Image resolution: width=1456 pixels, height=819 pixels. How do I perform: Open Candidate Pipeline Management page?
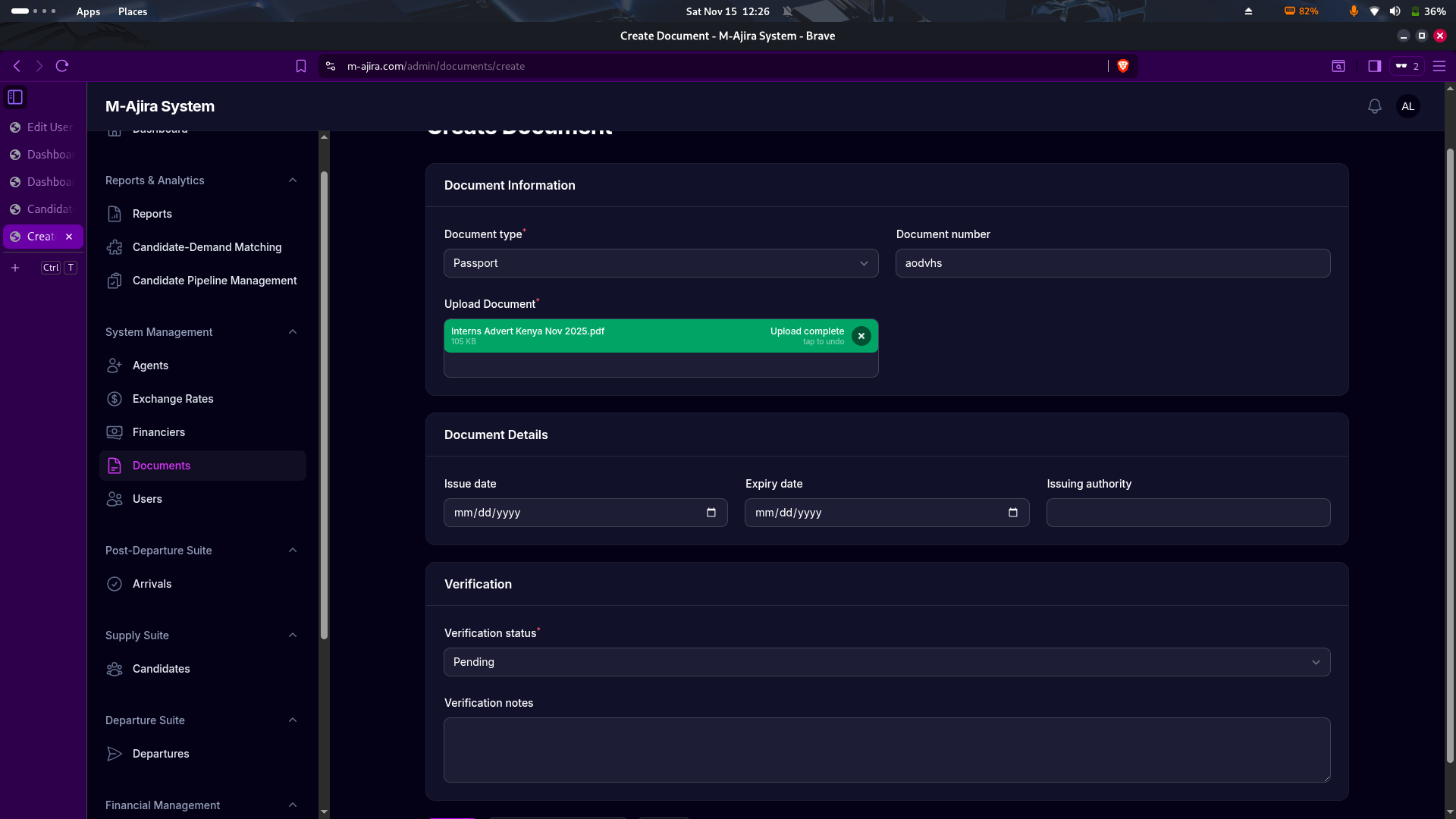214,281
